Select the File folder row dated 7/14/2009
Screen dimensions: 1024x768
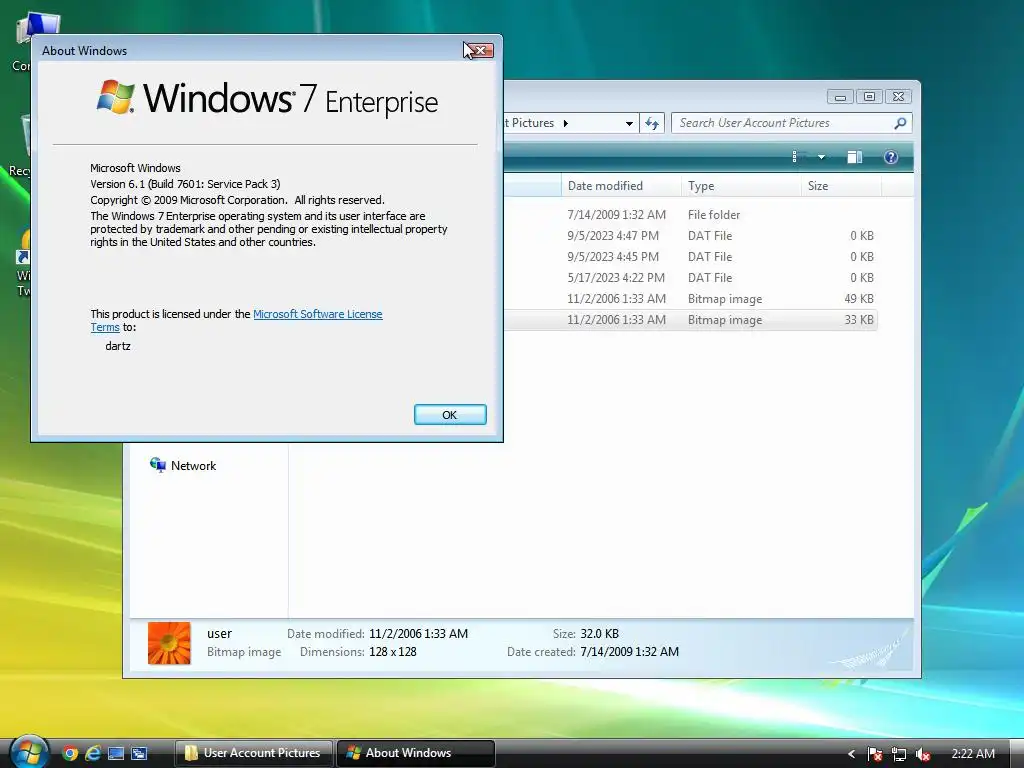point(691,214)
